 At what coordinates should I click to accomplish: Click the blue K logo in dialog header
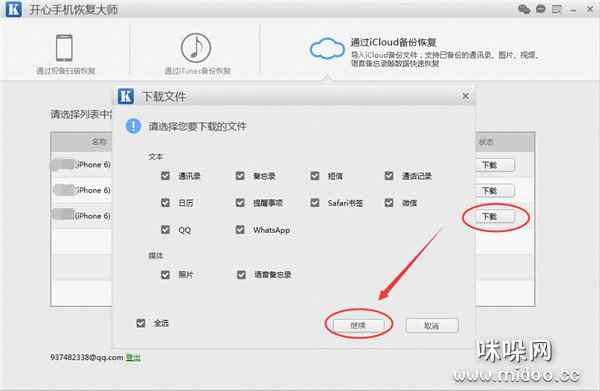pyautogui.click(x=126, y=96)
